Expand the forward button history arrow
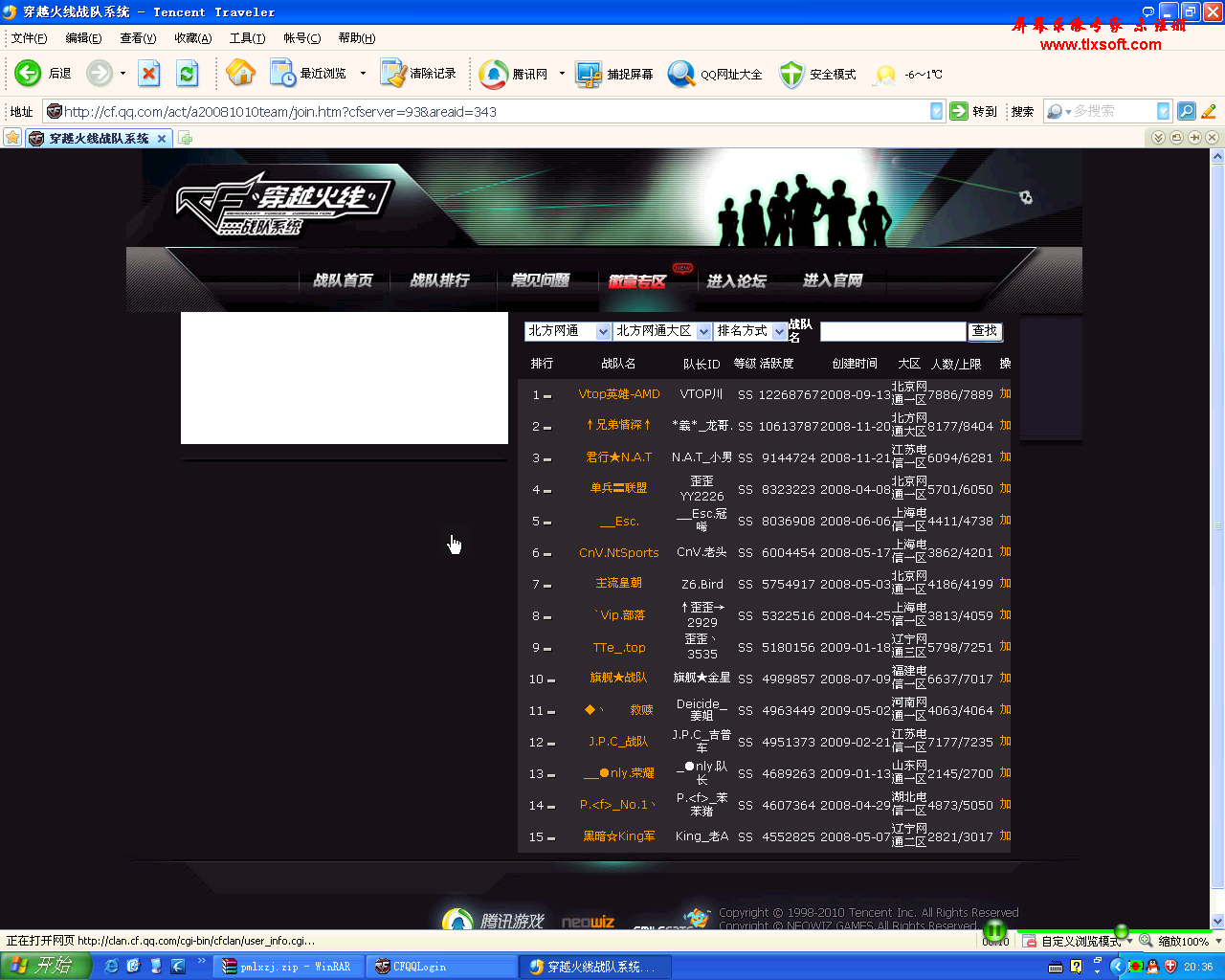Screen dimensions: 1225x980 [122, 74]
